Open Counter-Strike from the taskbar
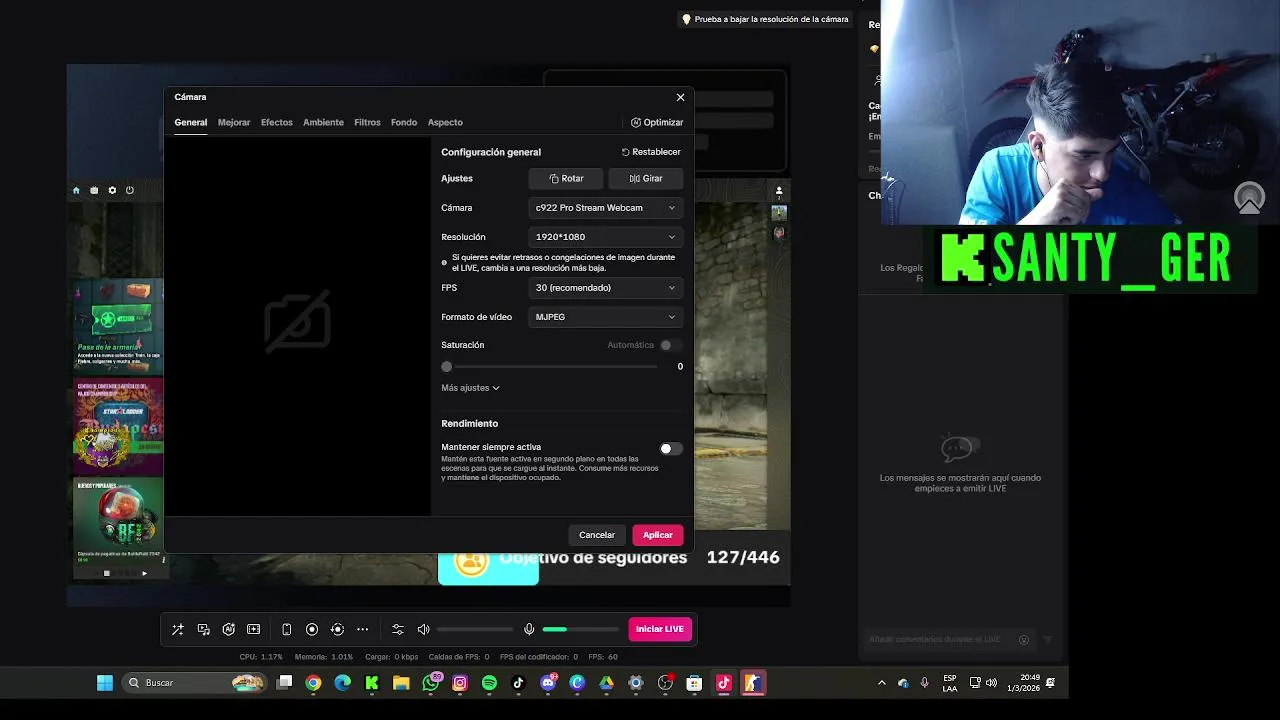Image resolution: width=1280 pixels, height=720 pixels. (x=753, y=683)
